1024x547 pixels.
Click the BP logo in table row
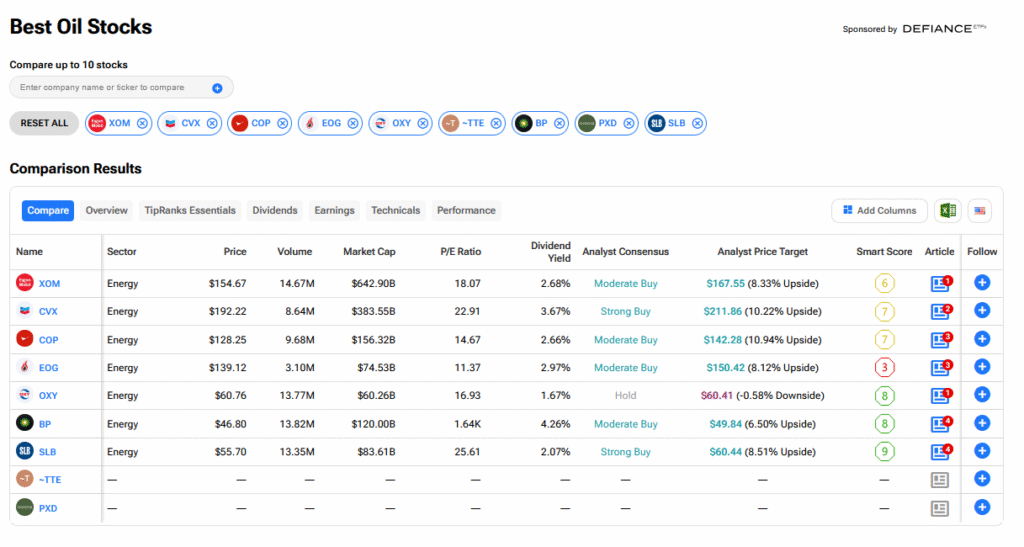click(x=25, y=424)
